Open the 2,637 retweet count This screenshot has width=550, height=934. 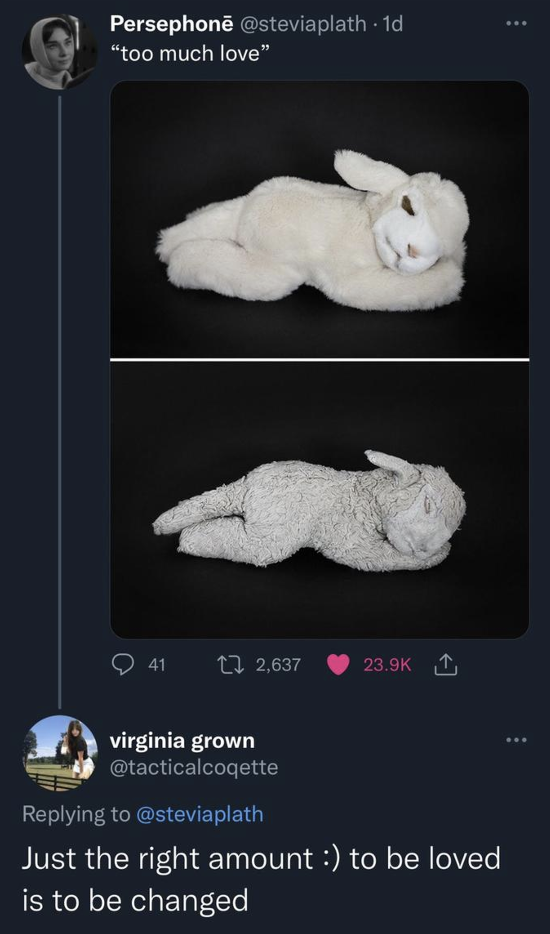pyautogui.click(x=278, y=665)
